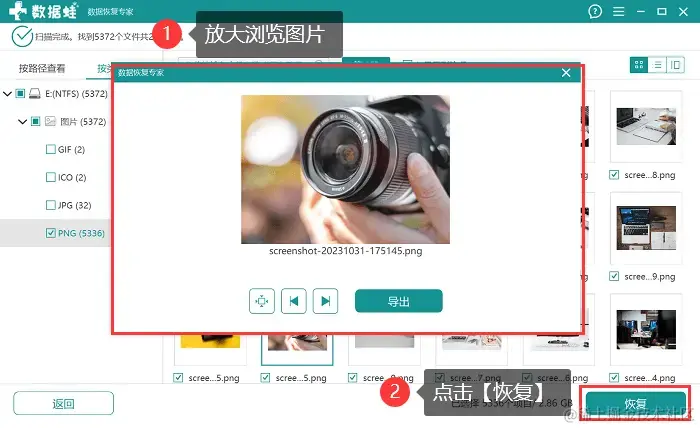Viewport: 700px width, 428px height.
Task: Select the scree...8.png thumbnail image
Action: click(x=646, y=126)
